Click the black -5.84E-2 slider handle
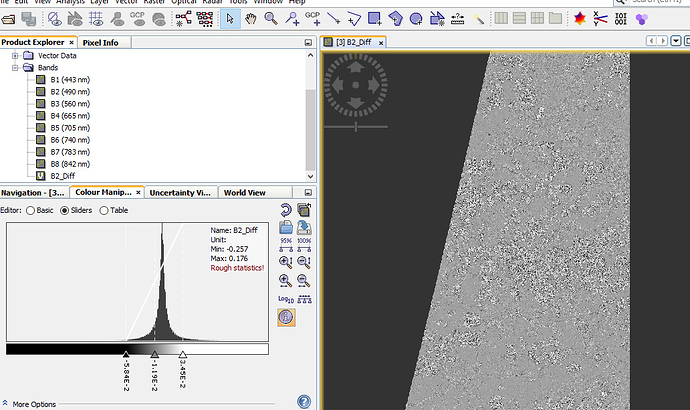Screen dimensions: 690x410 (x=126, y=354)
